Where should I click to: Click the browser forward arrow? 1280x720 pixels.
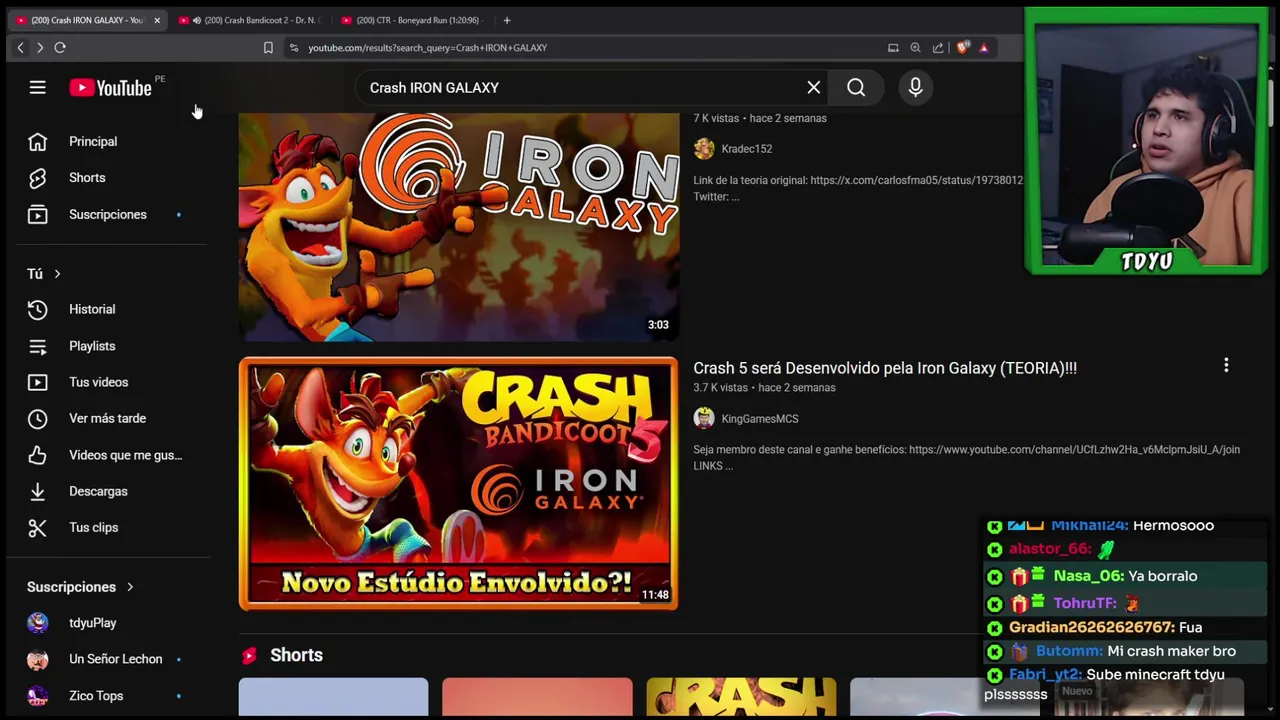(x=40, y=48)
